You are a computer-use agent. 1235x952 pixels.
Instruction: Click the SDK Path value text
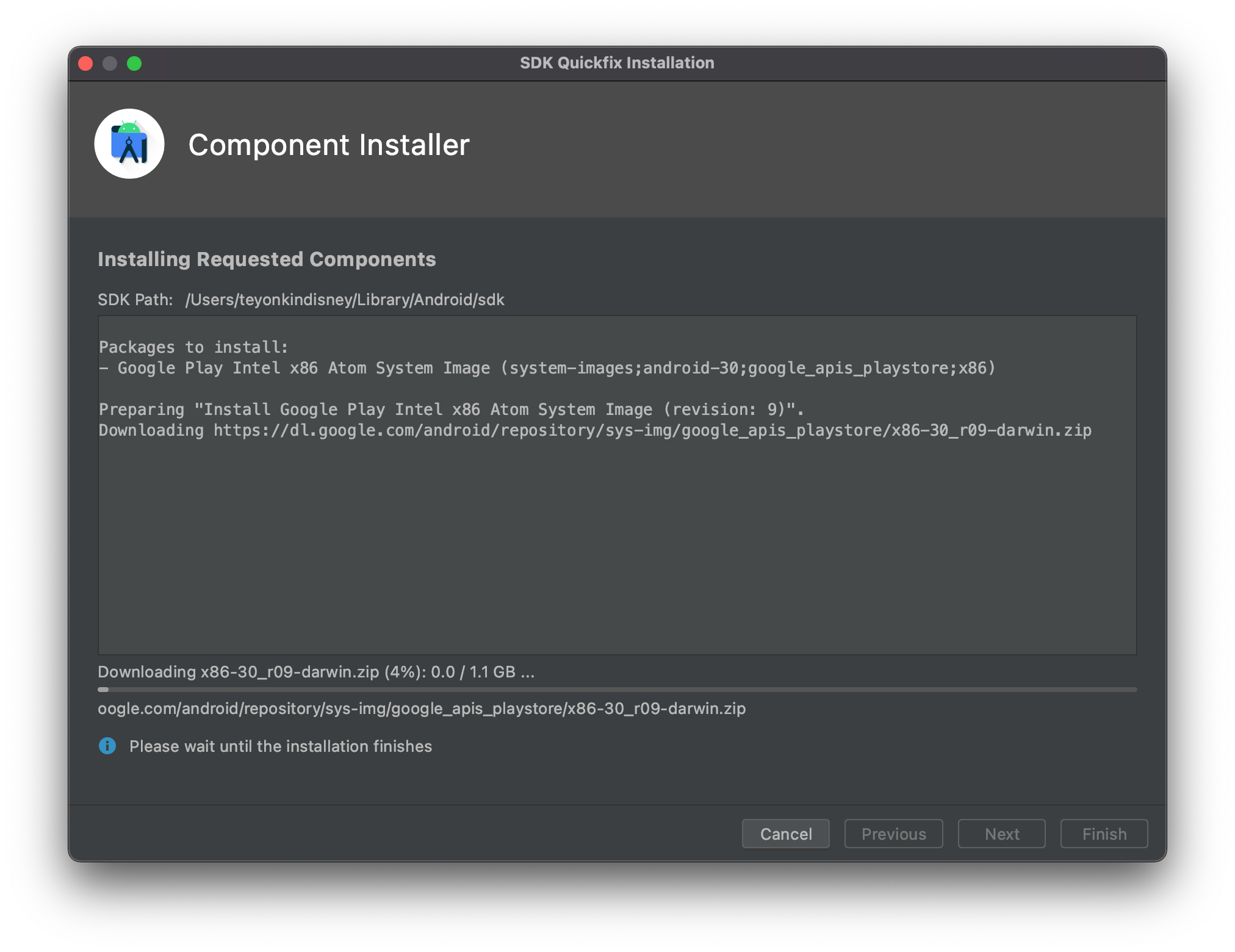345,300
